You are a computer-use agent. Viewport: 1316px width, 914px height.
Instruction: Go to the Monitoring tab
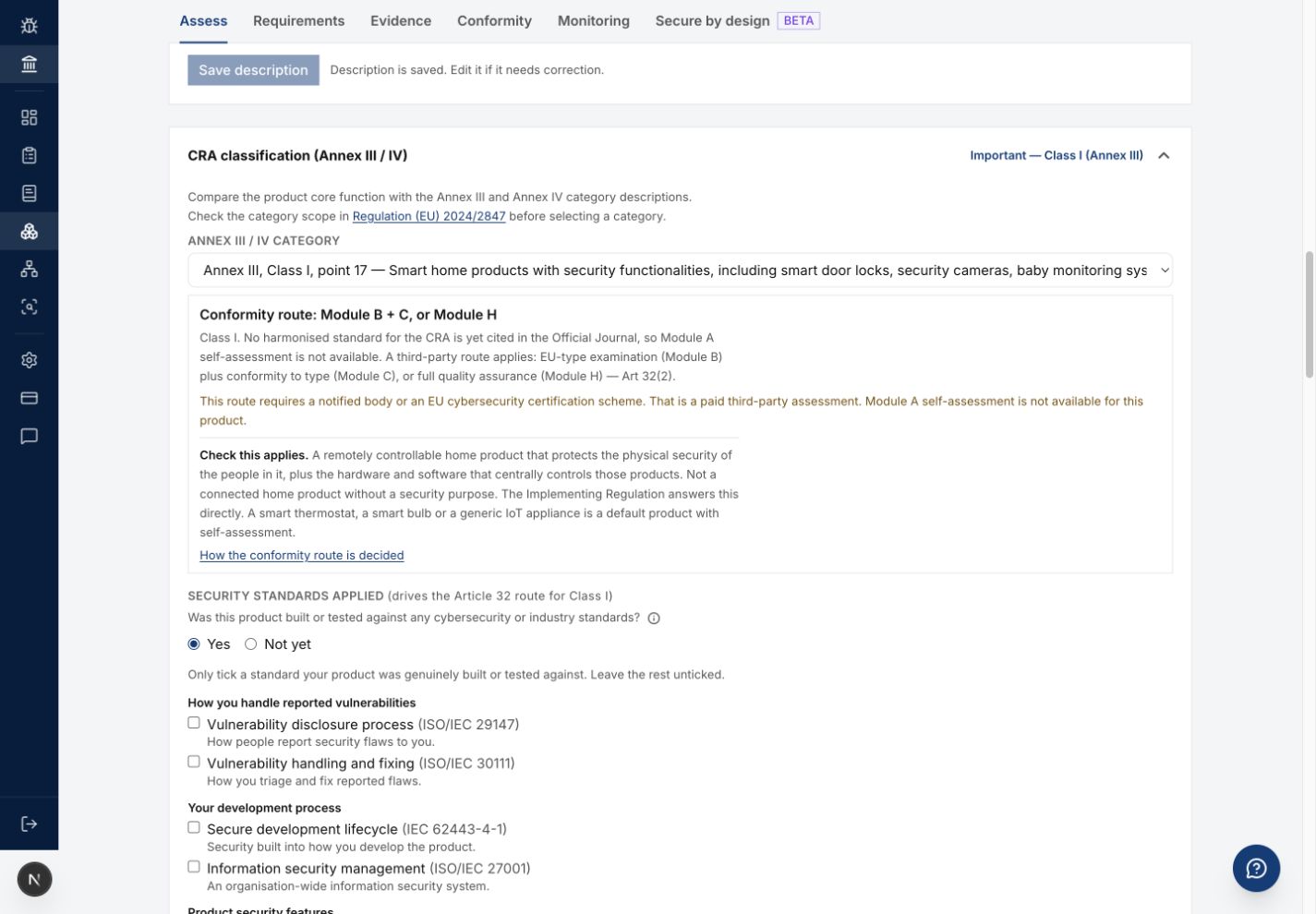(x=593, y=20)
